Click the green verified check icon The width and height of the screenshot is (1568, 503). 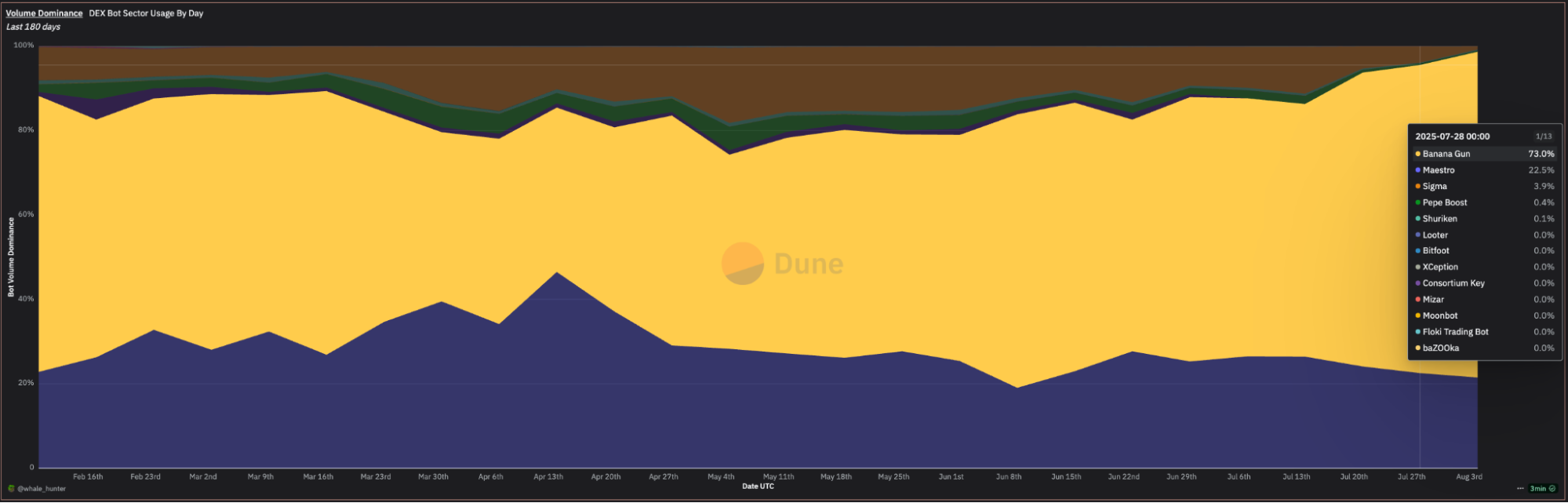1552,489
